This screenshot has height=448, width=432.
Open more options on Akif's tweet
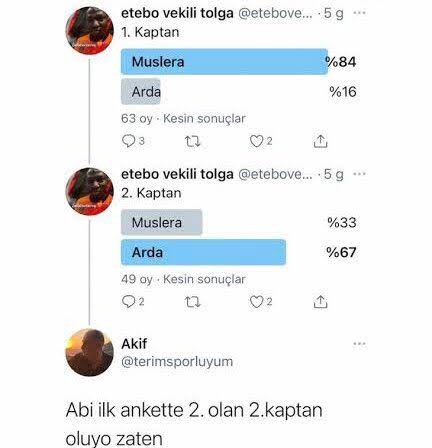[x=359, y=344]
